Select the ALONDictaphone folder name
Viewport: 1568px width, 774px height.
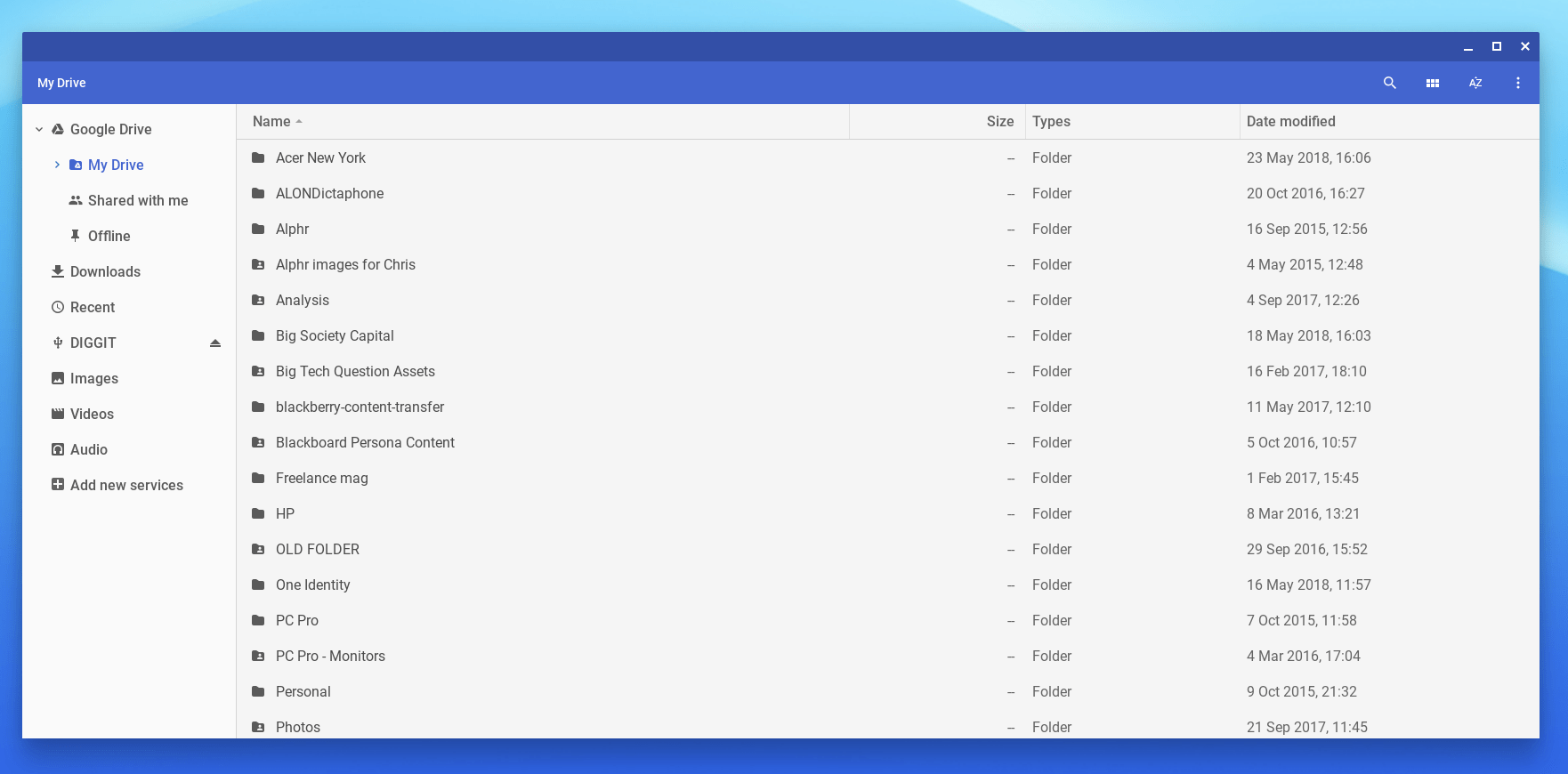[329, 193]
